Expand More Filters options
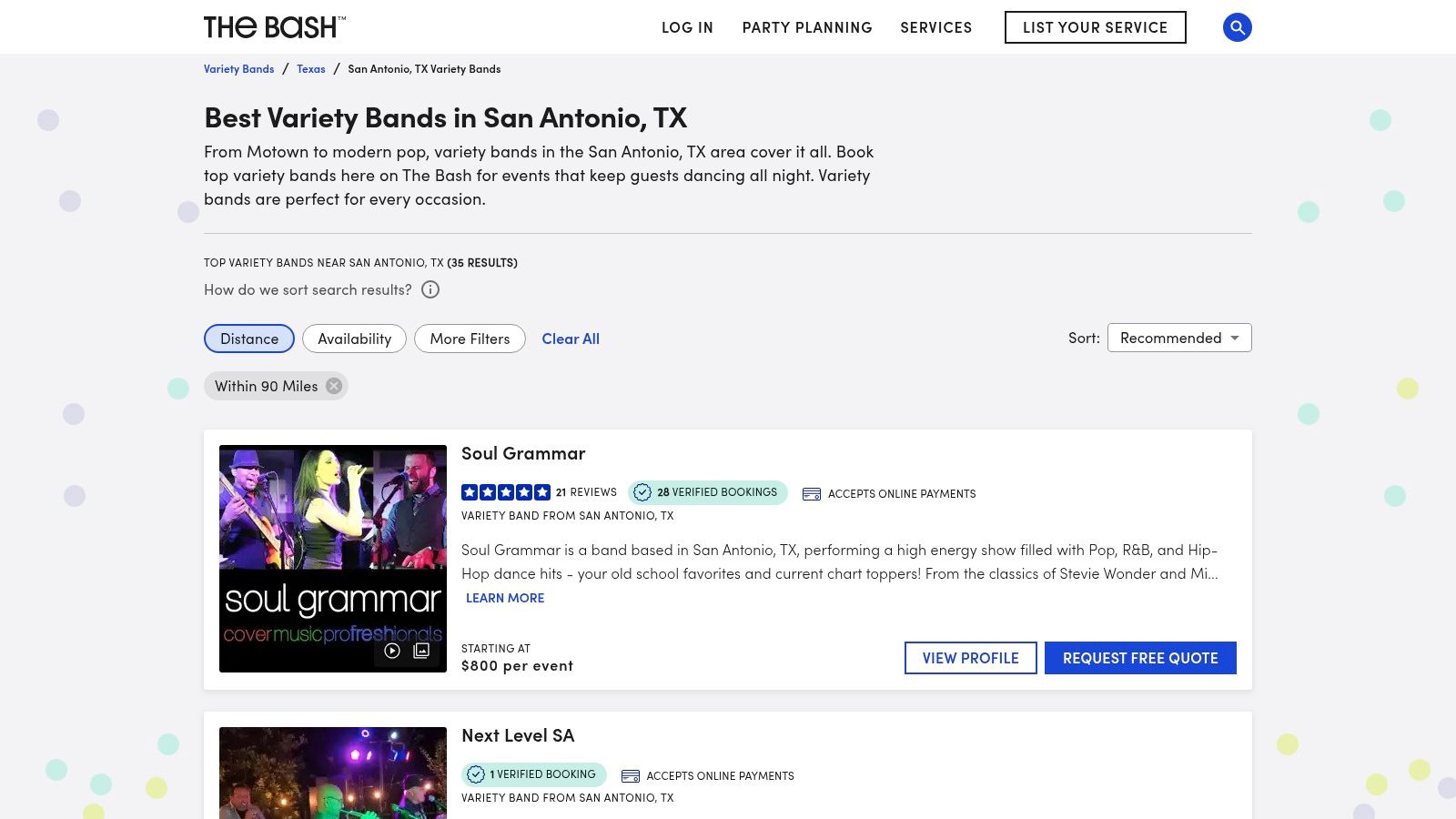 [470, 339]
